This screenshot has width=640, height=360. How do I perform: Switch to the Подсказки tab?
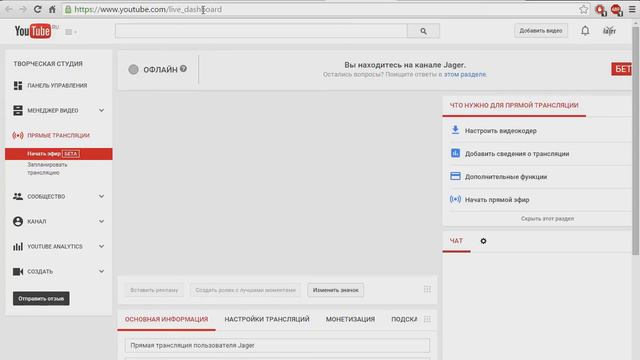(x=404, y=319)
